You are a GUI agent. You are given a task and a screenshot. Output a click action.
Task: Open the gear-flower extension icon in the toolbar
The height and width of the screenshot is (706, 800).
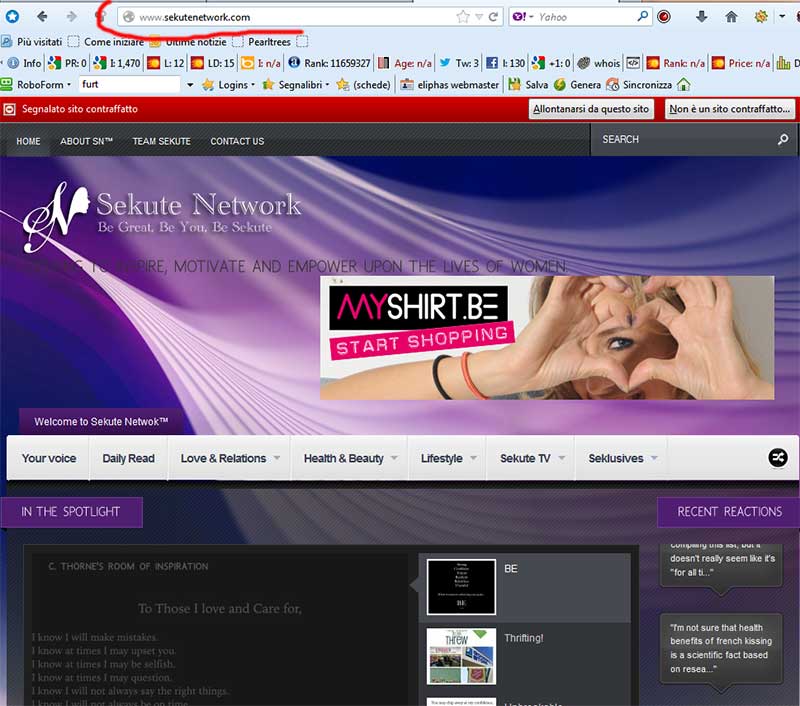(761, 17)
